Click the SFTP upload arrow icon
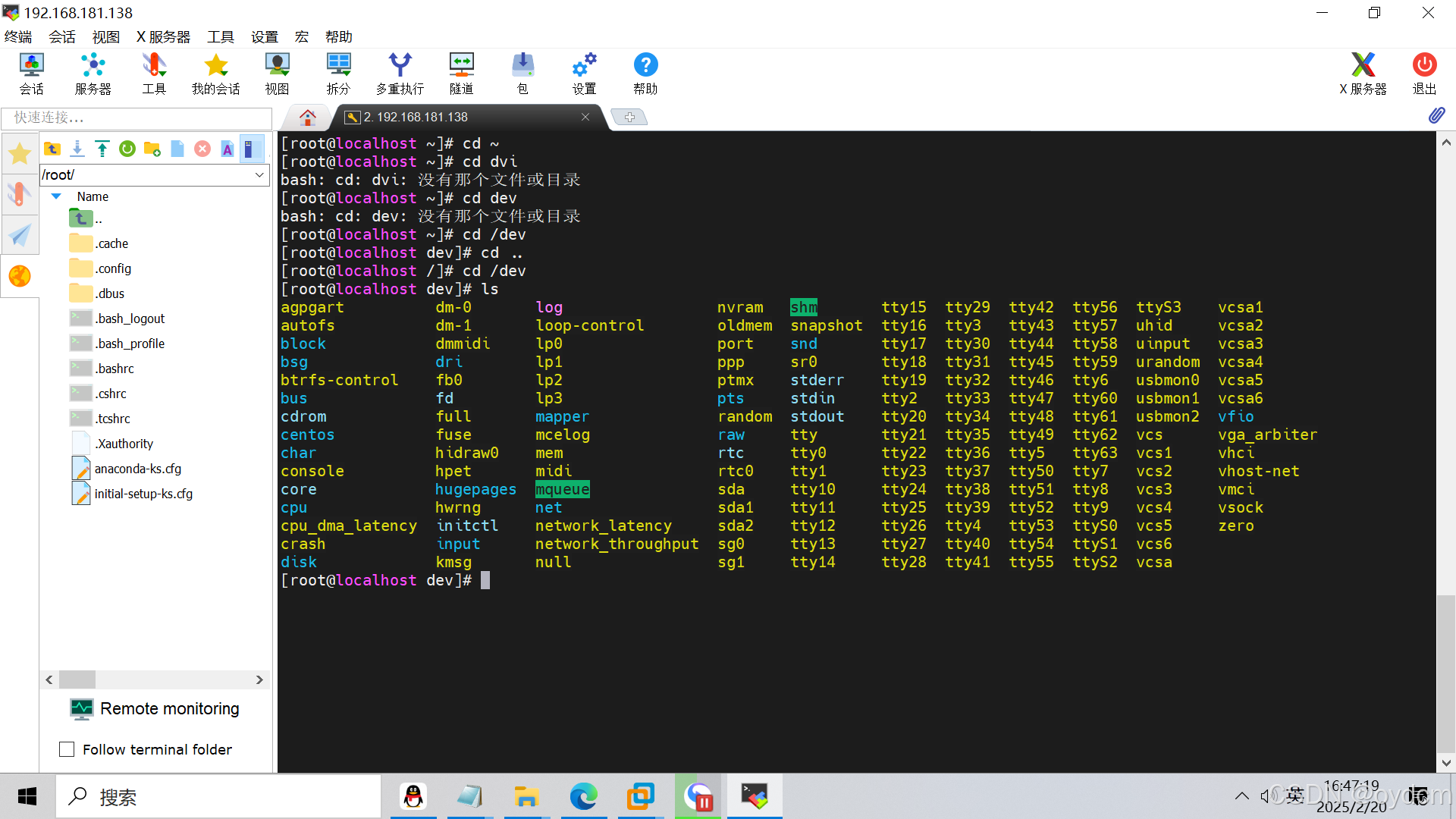 pyautogui.click(x=102, y=149)
